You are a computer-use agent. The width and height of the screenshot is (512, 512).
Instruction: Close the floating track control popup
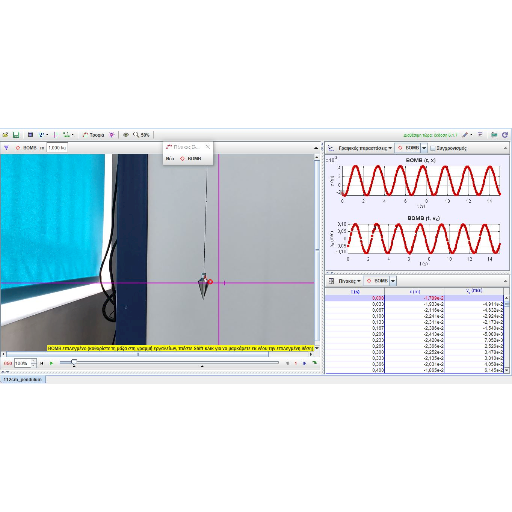tap(208, 147)
